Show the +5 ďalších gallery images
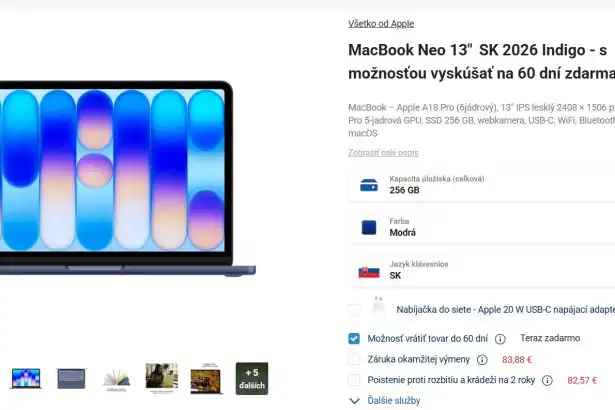The width and height of the screenshot is (615, 410). click(252, 379)
